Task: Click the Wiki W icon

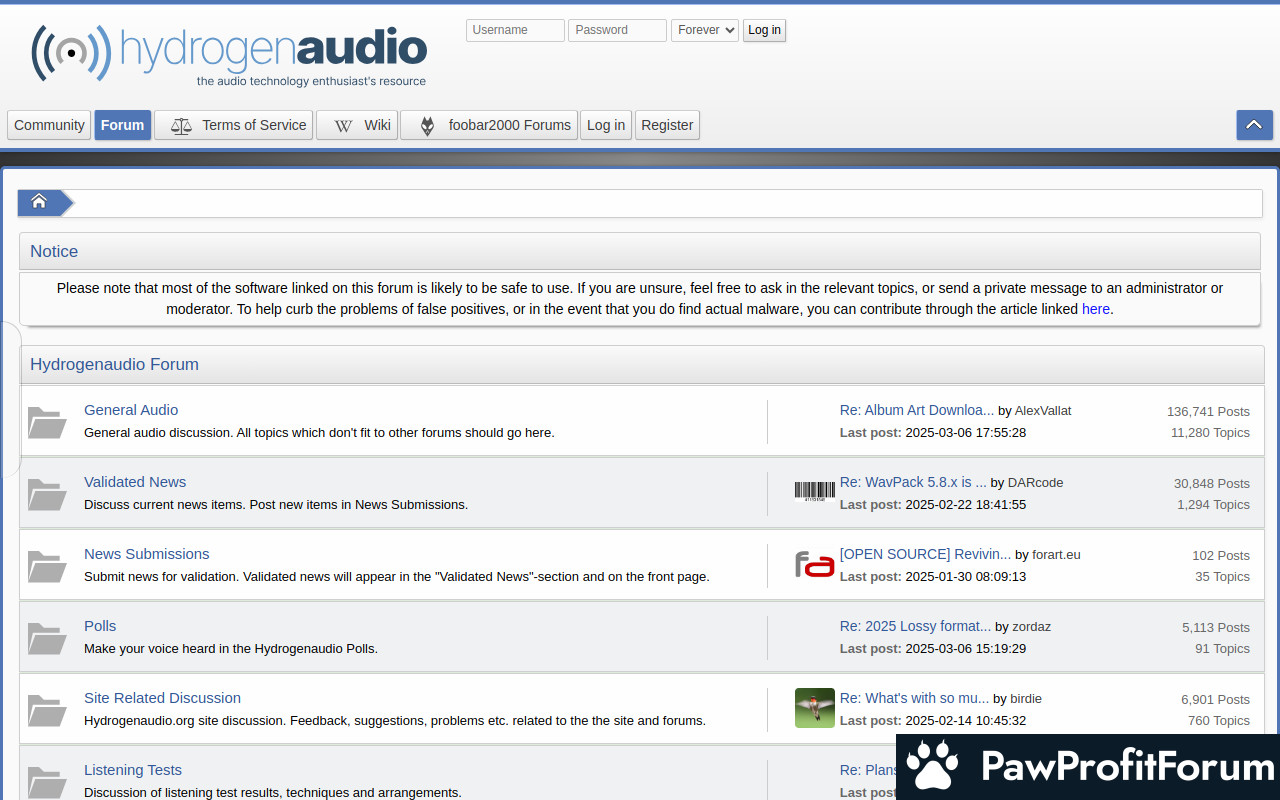Action: (343, 126)
